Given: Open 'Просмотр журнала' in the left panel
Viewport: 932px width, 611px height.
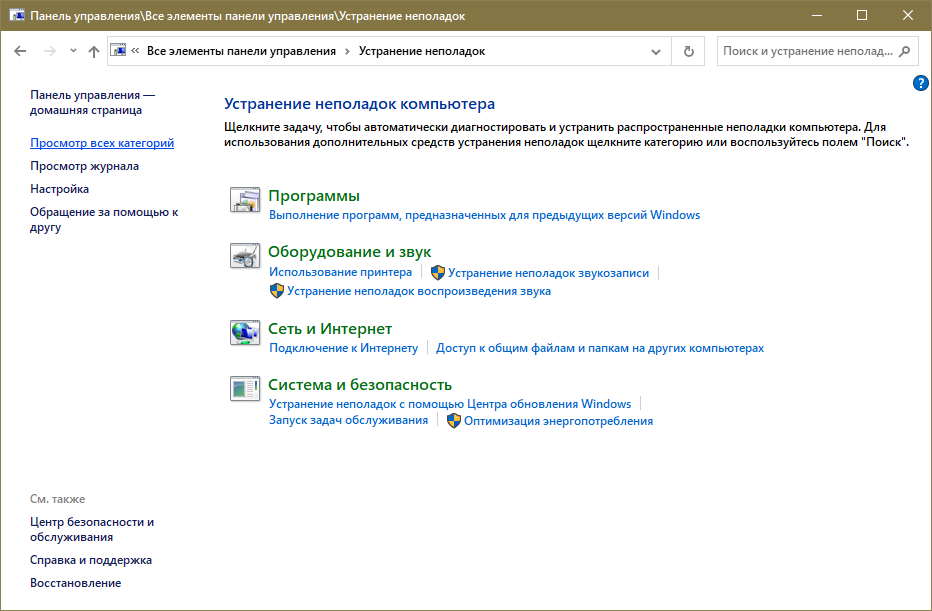Looking at the screenshot, I should (x=84, y=166).
